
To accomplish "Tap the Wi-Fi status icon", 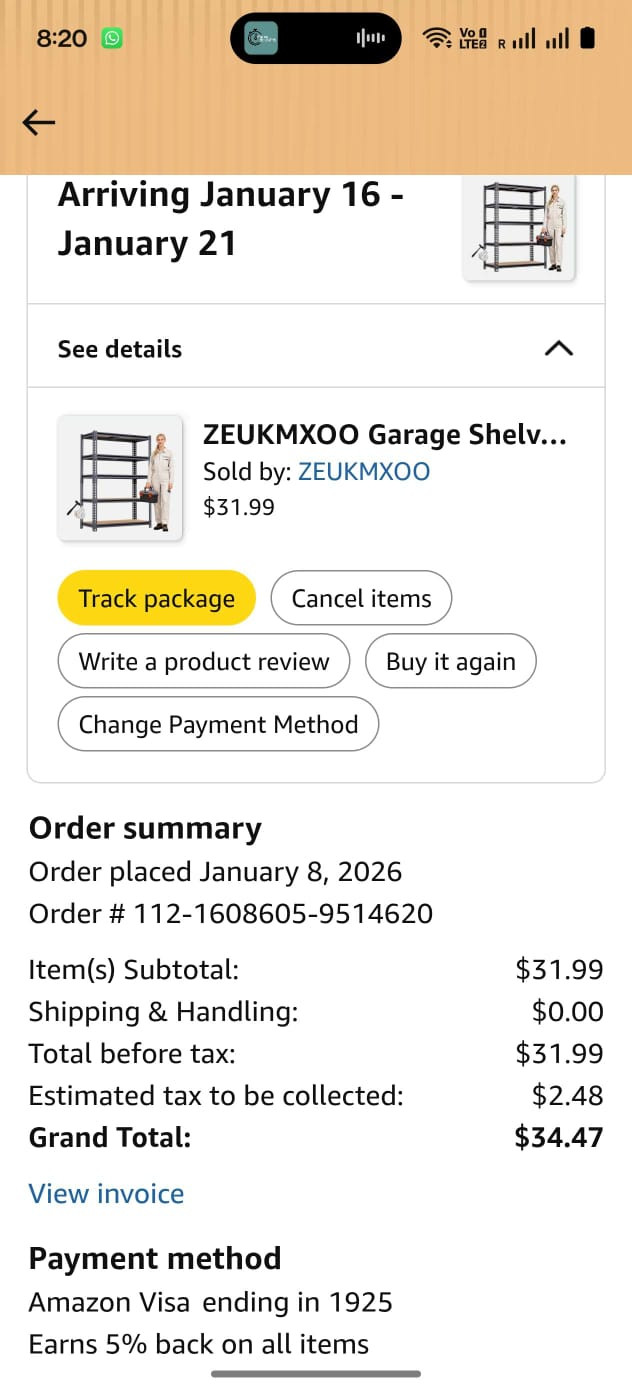I will point(436,39).
